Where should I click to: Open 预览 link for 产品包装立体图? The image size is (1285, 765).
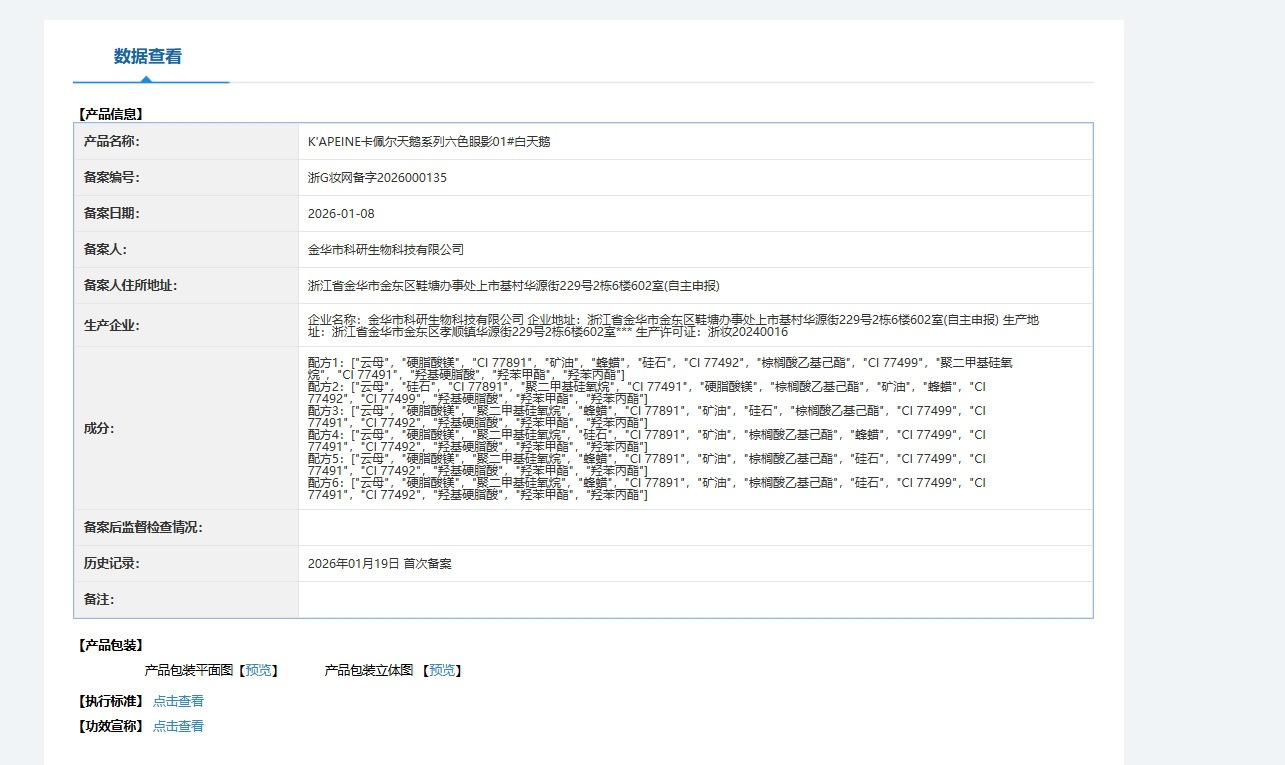tap(442, 670)
